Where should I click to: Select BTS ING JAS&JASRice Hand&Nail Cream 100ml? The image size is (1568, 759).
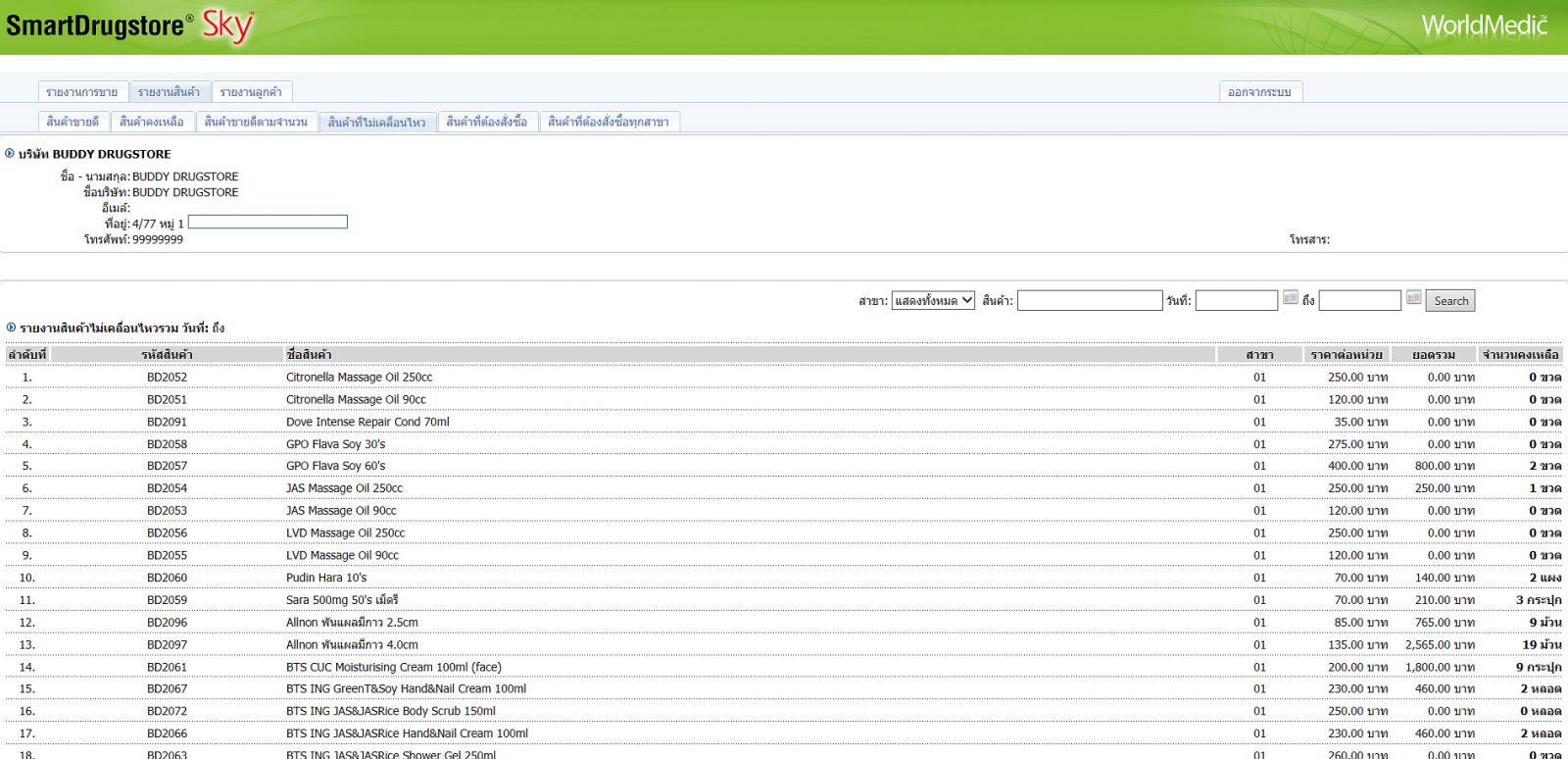(x=407, y=734)
